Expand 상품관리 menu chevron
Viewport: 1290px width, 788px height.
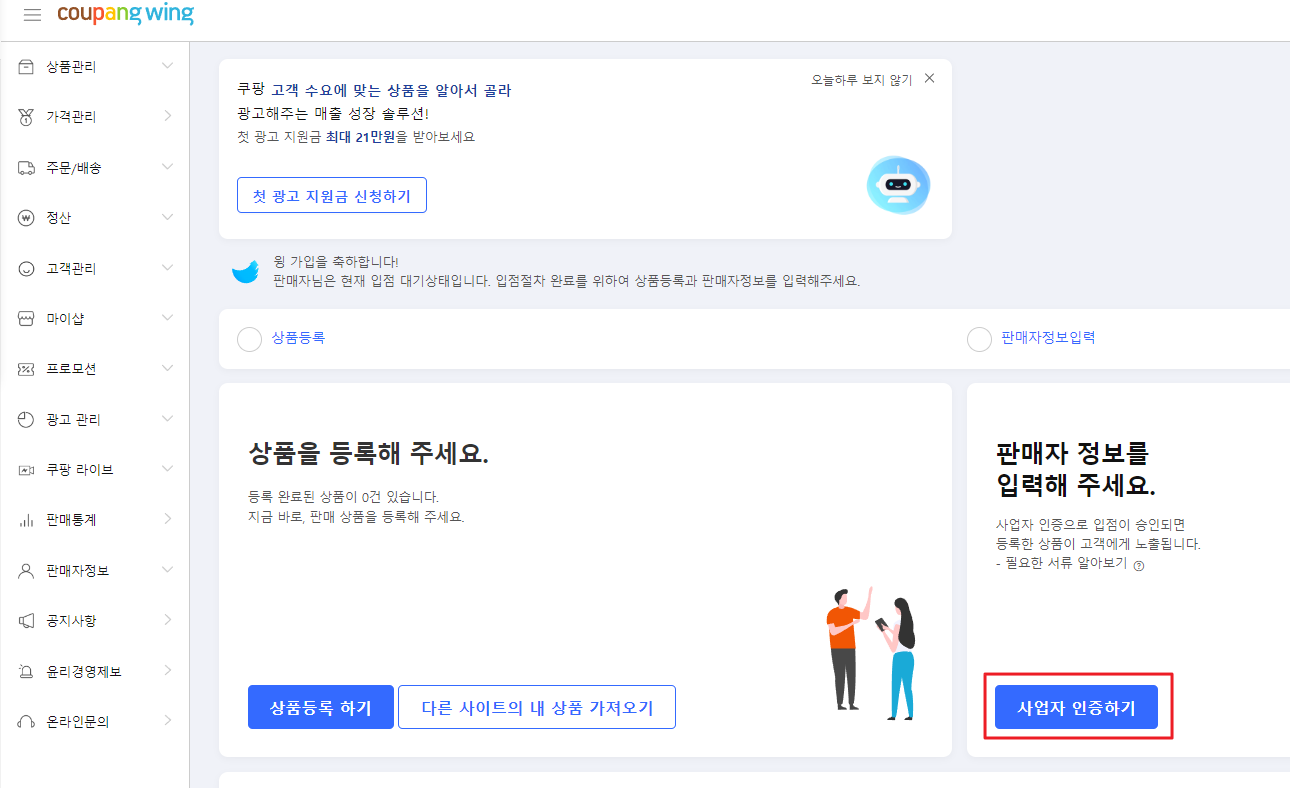coord(167,66)
